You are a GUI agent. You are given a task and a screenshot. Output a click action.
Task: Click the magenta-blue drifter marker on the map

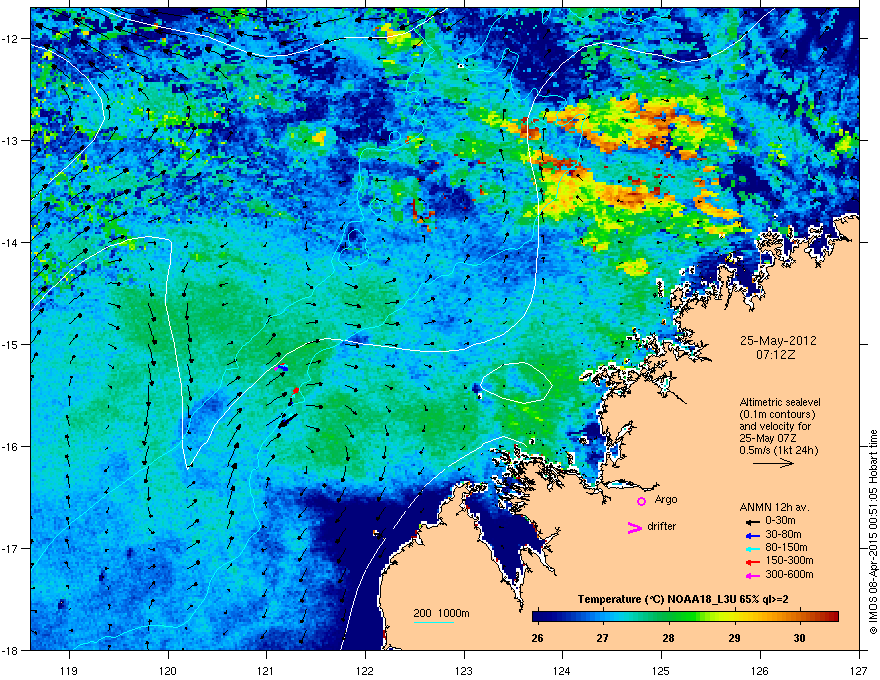[282, 367]
